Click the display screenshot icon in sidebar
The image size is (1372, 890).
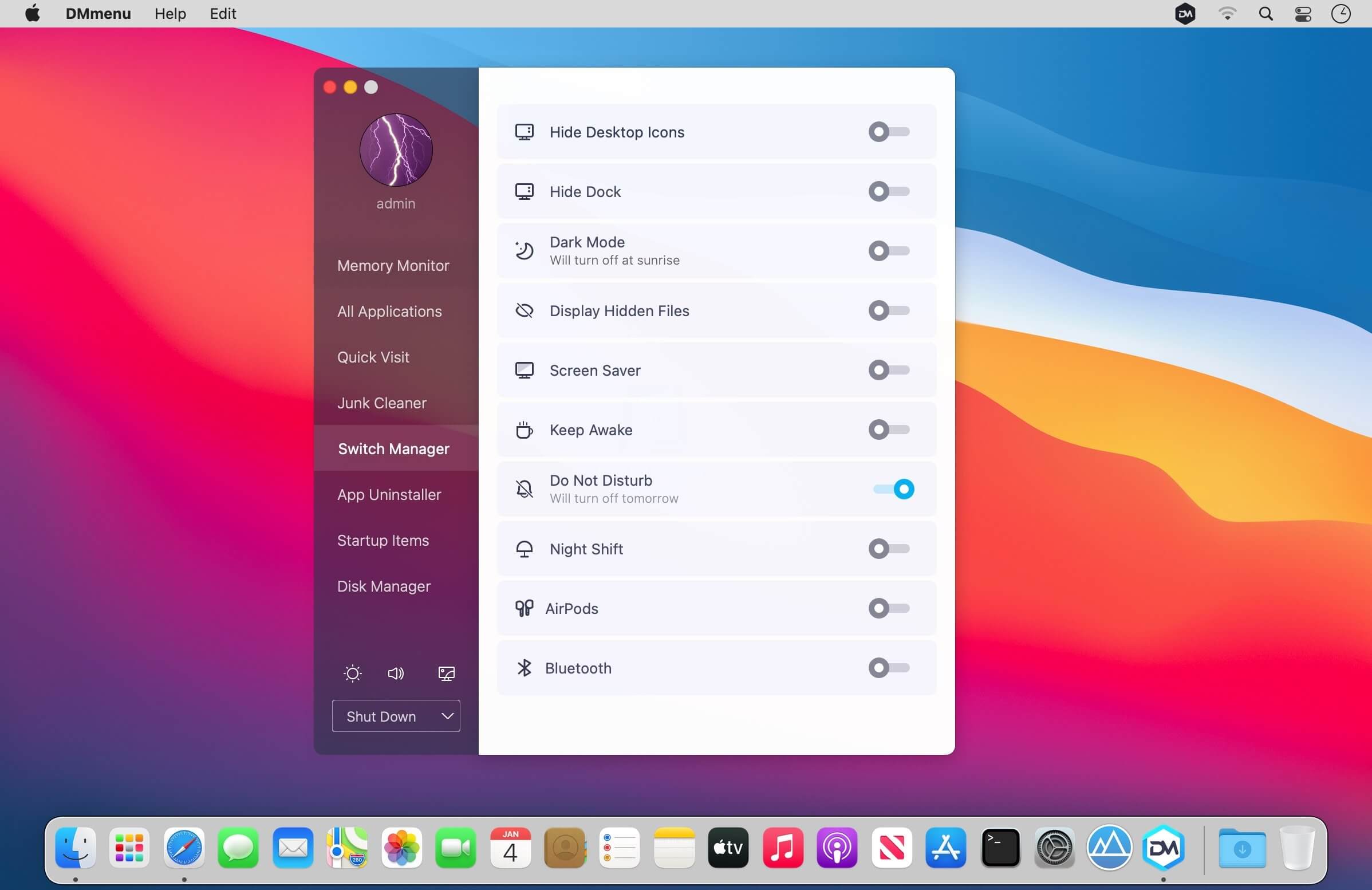point(446,674)
